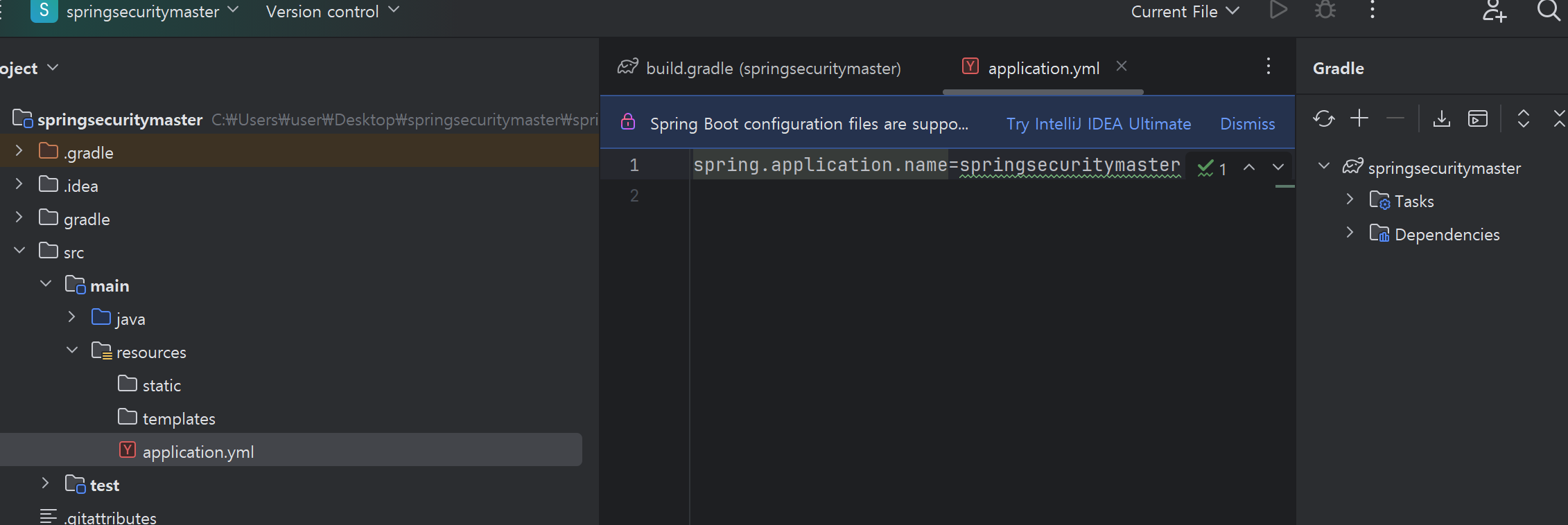Image resolution: width=1568 pixels, height=525 pixels.
Task: Open the springsecuritymaster project dropdown
Action: click(x=152, y=11)
